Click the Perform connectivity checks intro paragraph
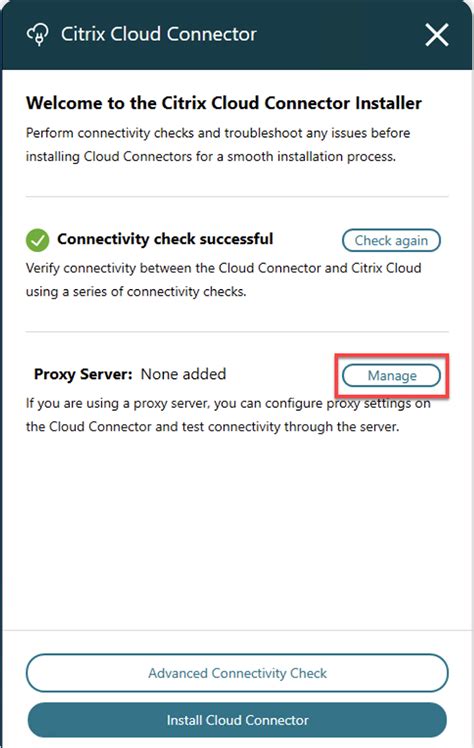474x748 pixels. click(218, 145)
